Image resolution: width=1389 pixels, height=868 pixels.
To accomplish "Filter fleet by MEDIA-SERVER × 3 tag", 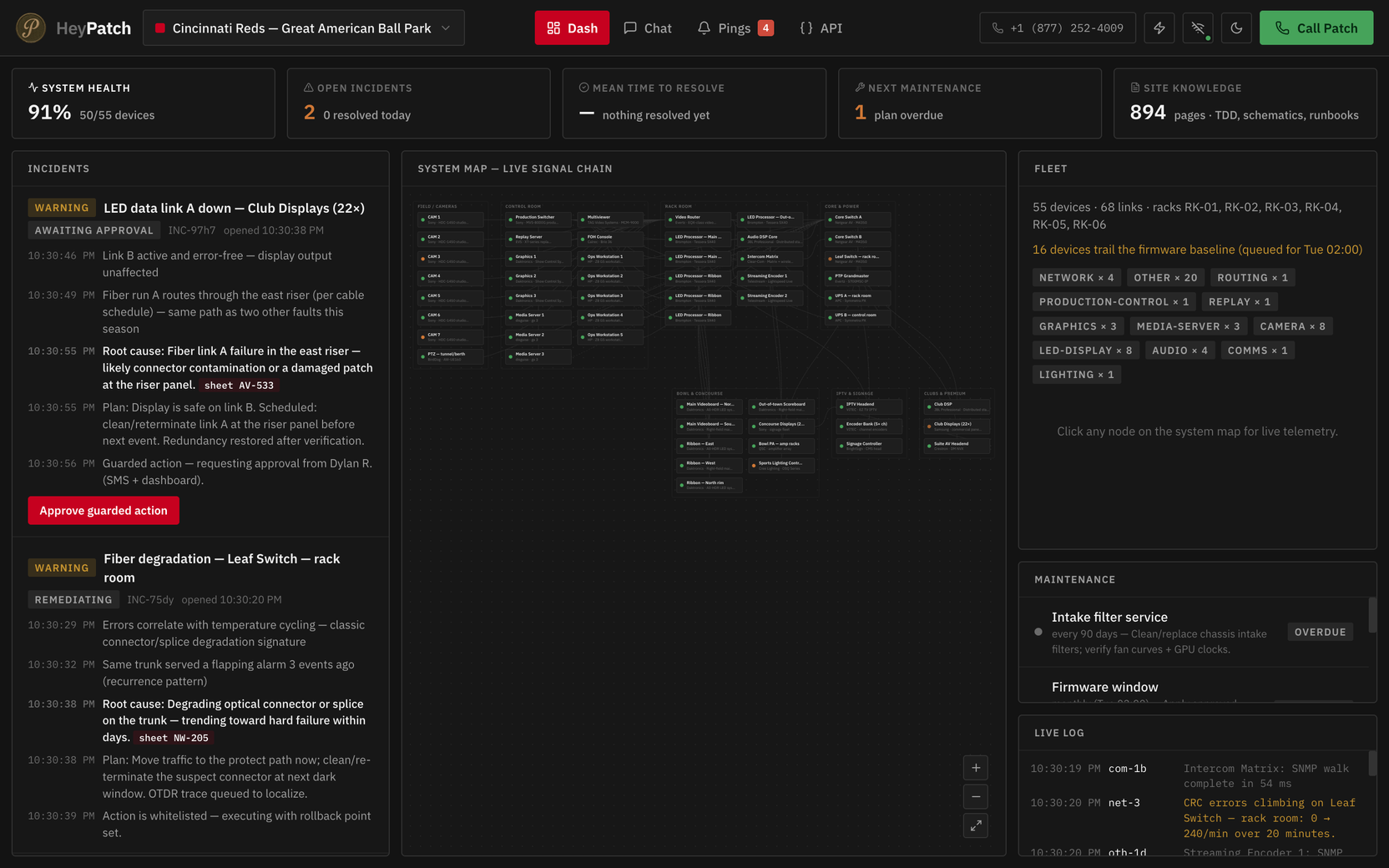I will pyautogui.click(x=1189, y=326).
